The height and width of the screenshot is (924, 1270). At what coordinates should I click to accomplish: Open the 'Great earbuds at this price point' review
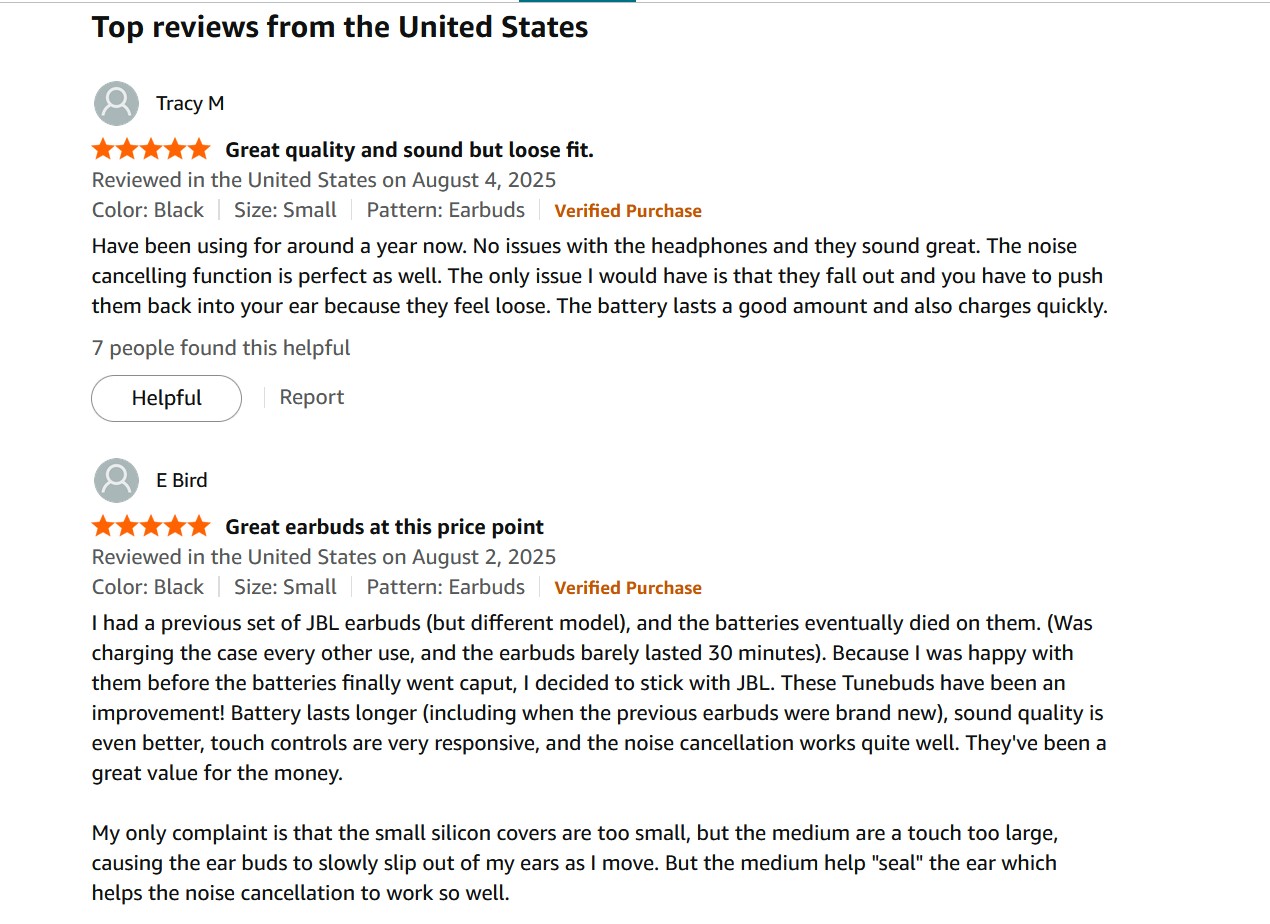click(x=385, y=527)
